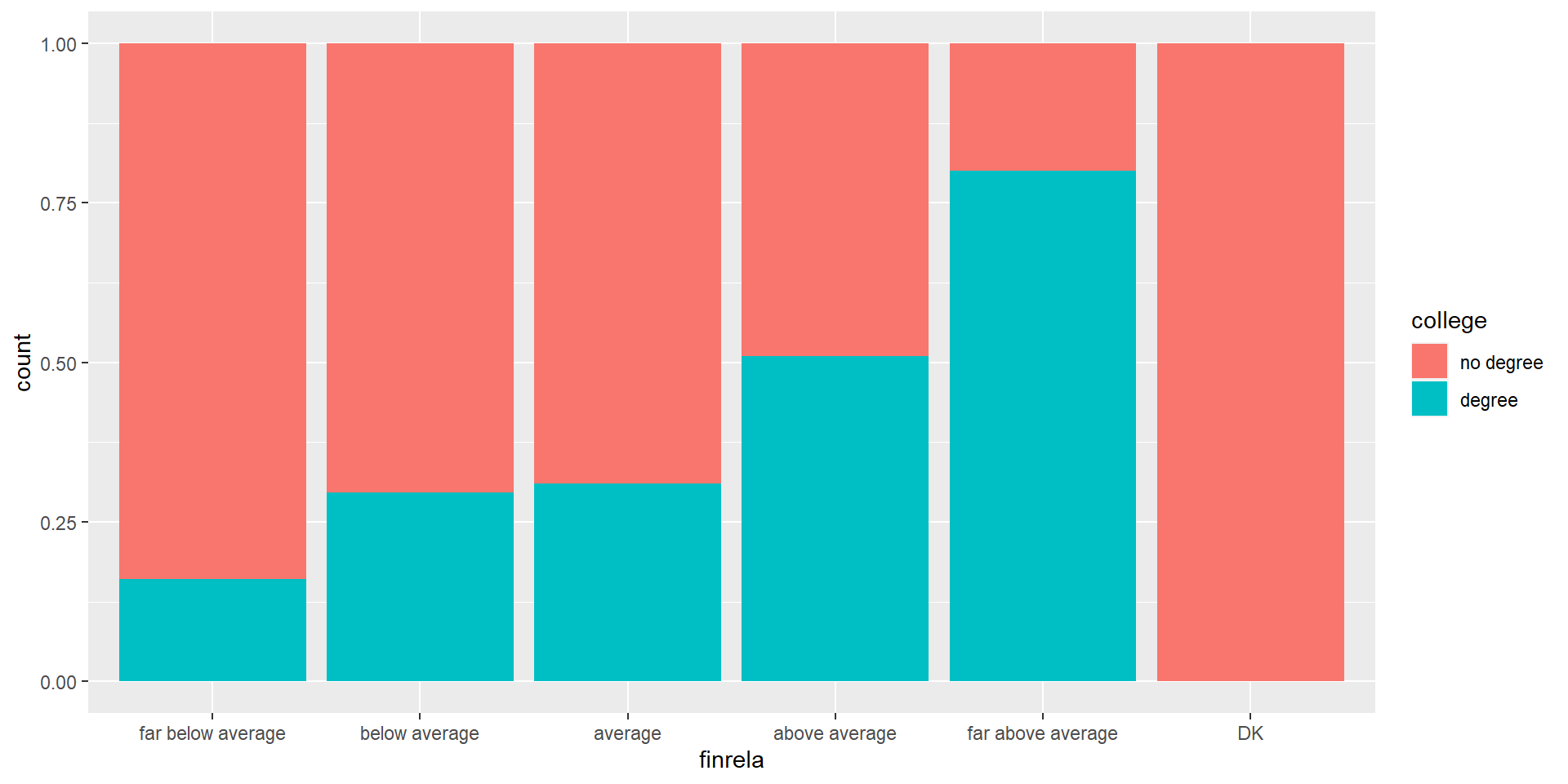This screenshot has height=784, width=1568.
Task: Select the "DK" x-axis label
Action: [1250, 733]
